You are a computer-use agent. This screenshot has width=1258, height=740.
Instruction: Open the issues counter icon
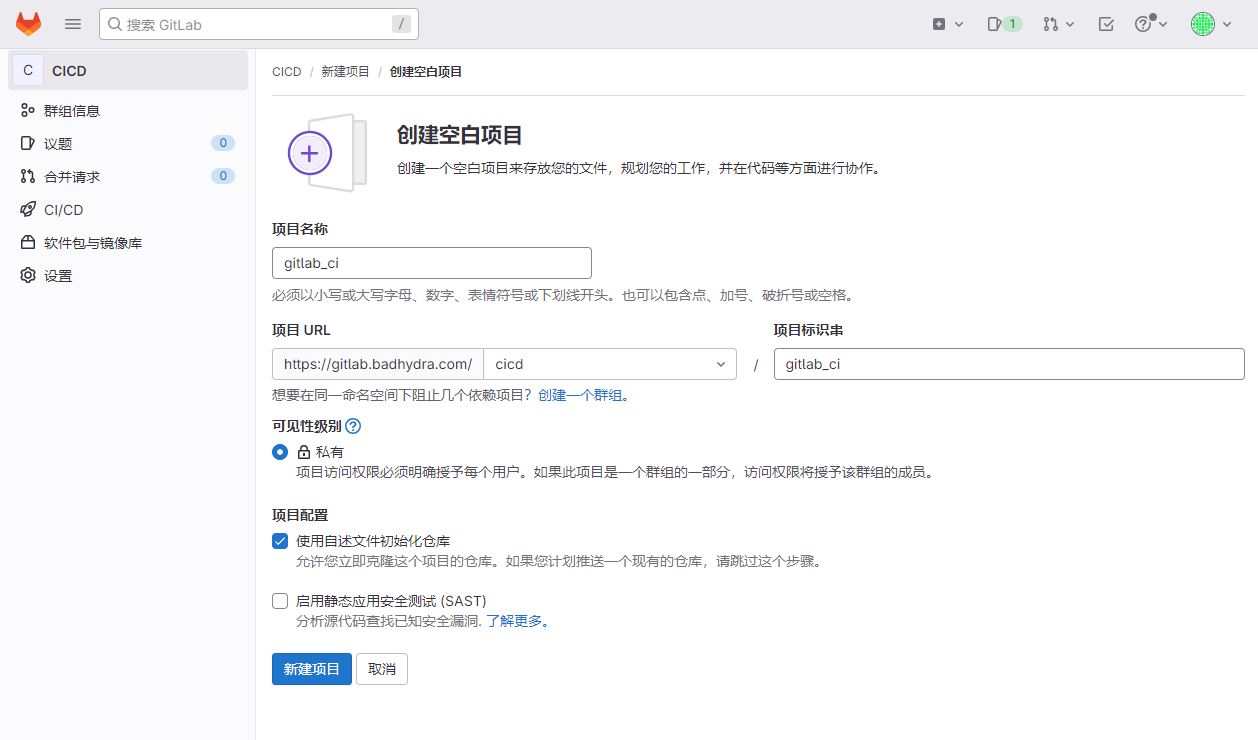point(1004,24)
